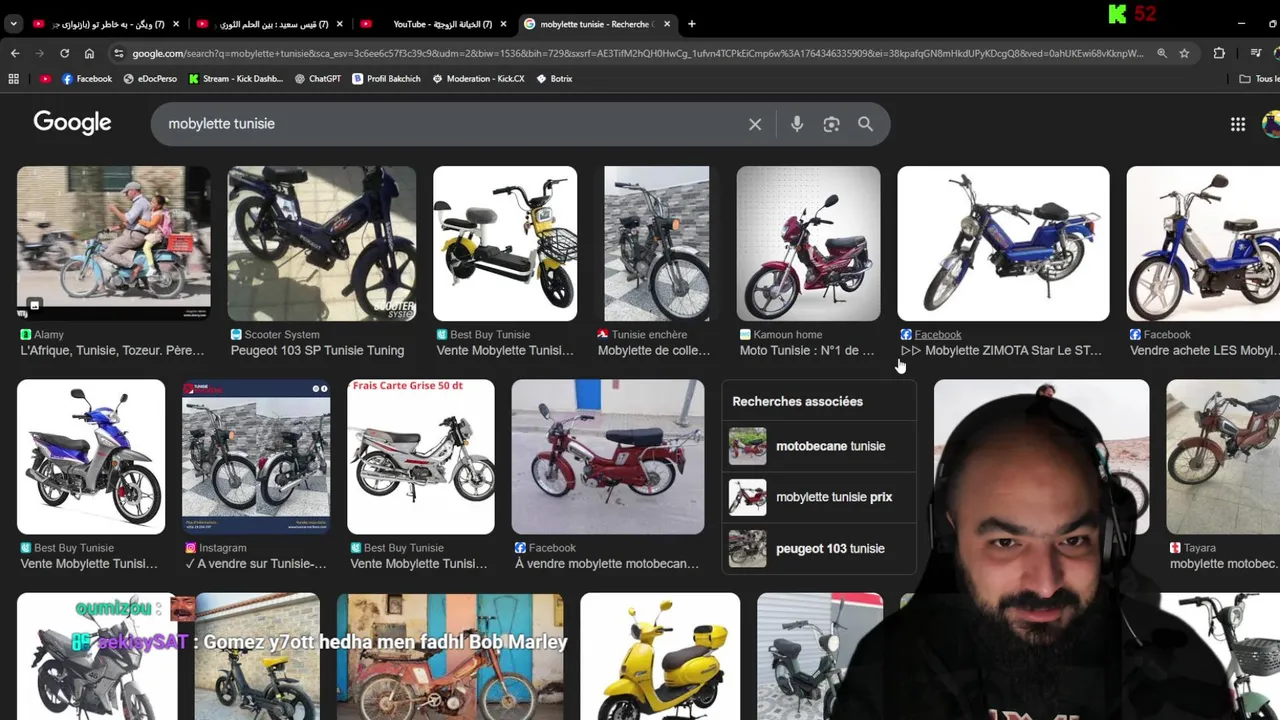Open the yellow electric bike image
Viewport: 1280px width, 720px height.
click(x=505, y=243)
